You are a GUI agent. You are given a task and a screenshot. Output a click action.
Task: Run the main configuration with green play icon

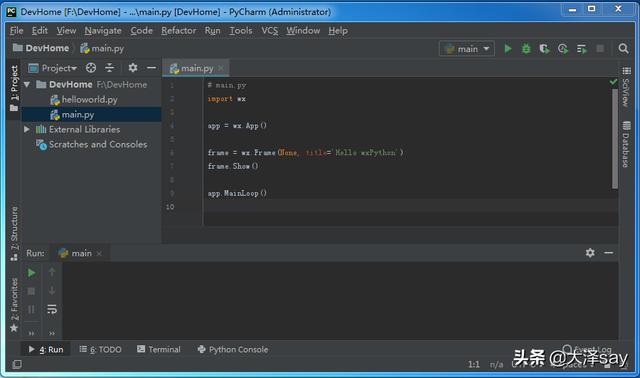point(508,49)
